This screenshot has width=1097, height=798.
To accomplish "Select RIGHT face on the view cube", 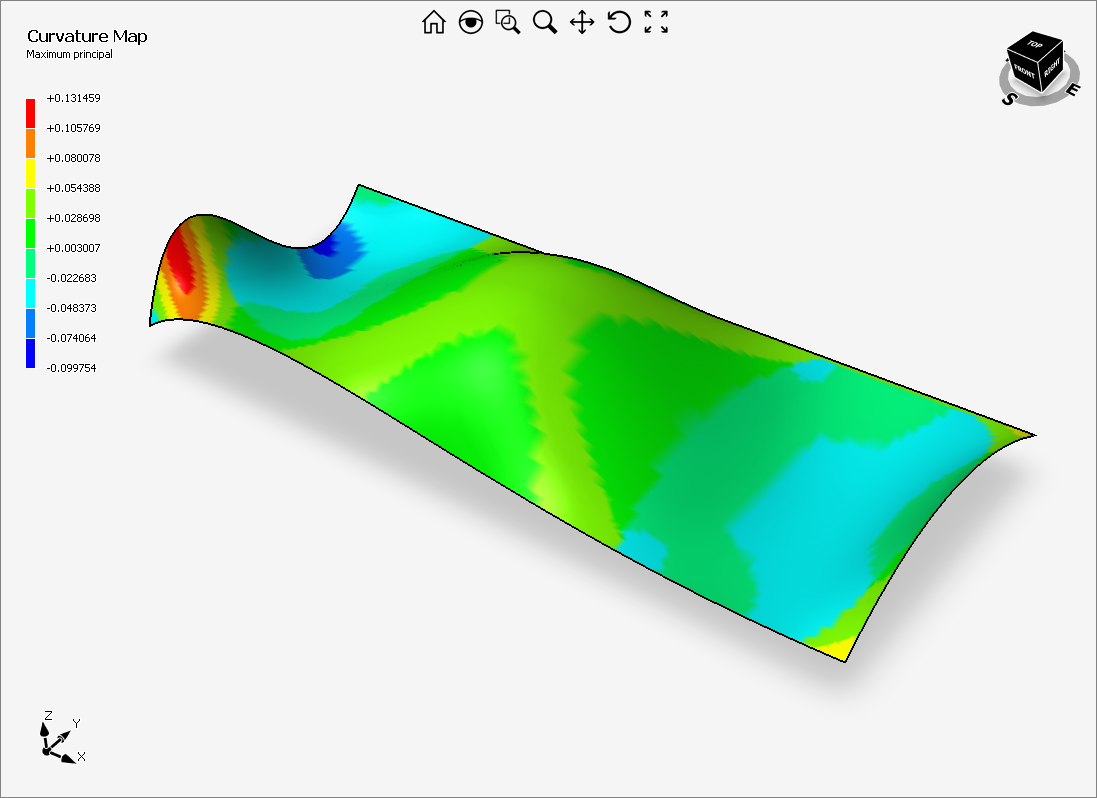I will [x=1051, y=70].
